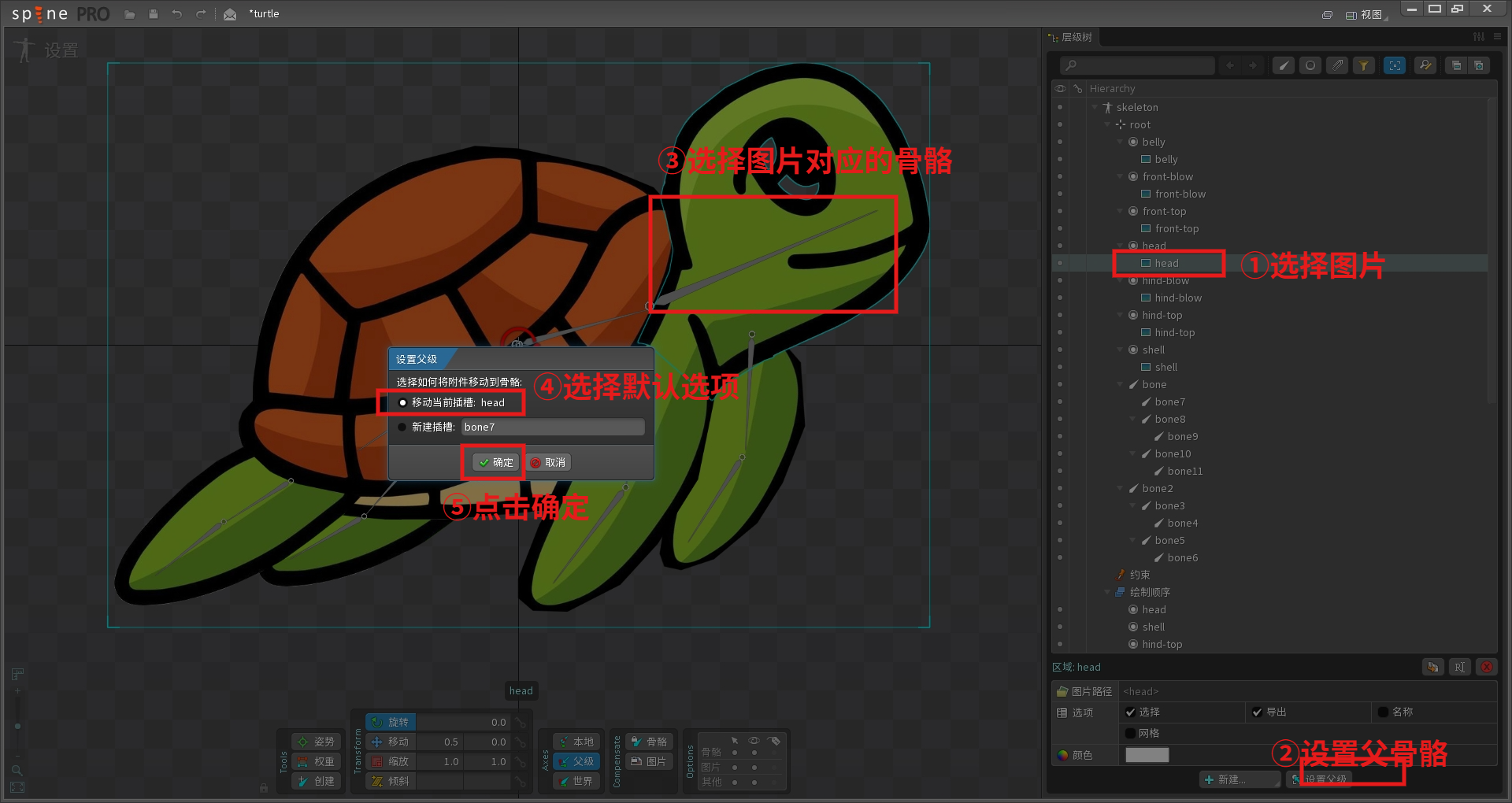Click the rename icon in properties header

coord(1459,667)
